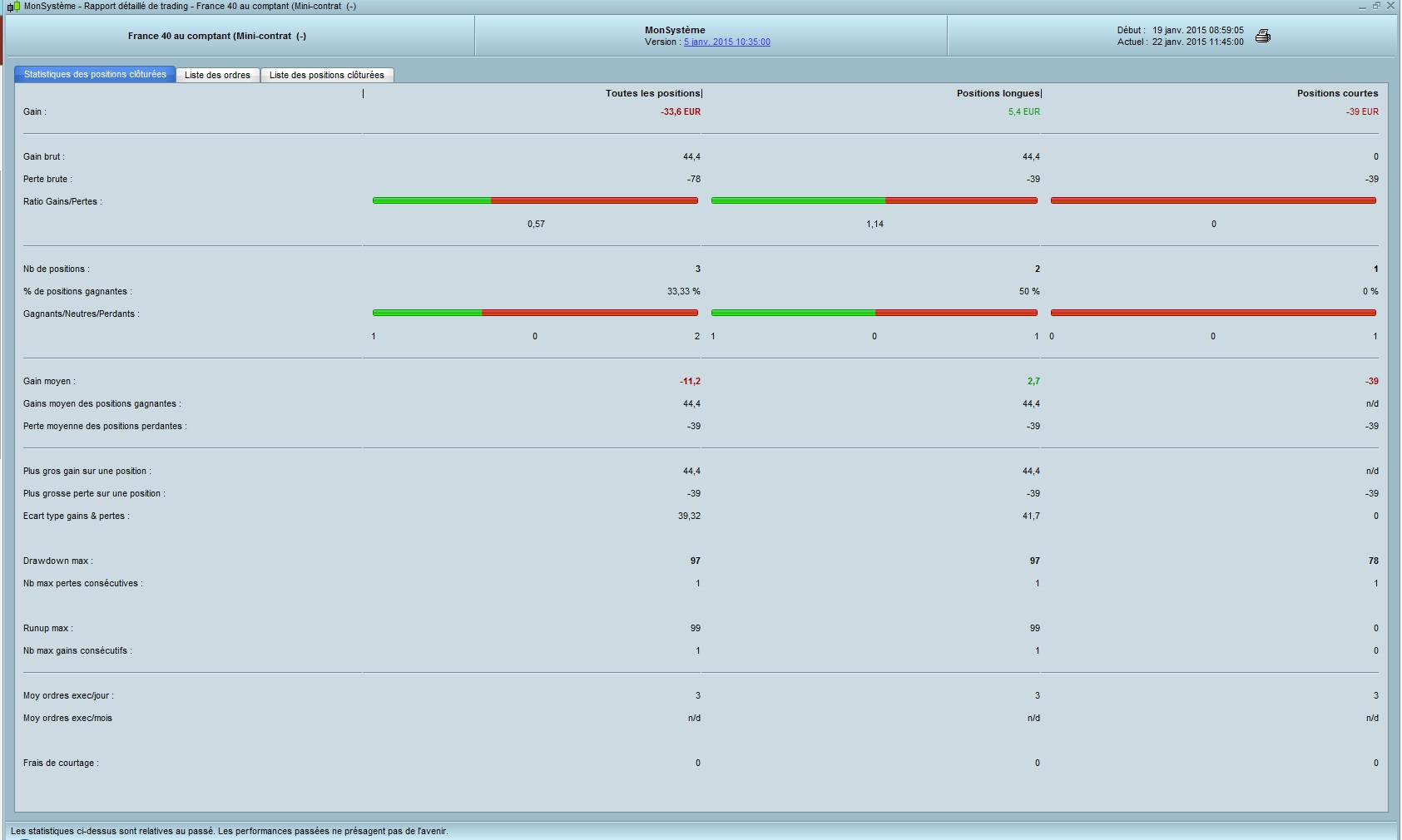The width and height of the screenshot is (1402, 840).
Task: Open the Liste des ordres tab
Action: [x=217, y=75]
